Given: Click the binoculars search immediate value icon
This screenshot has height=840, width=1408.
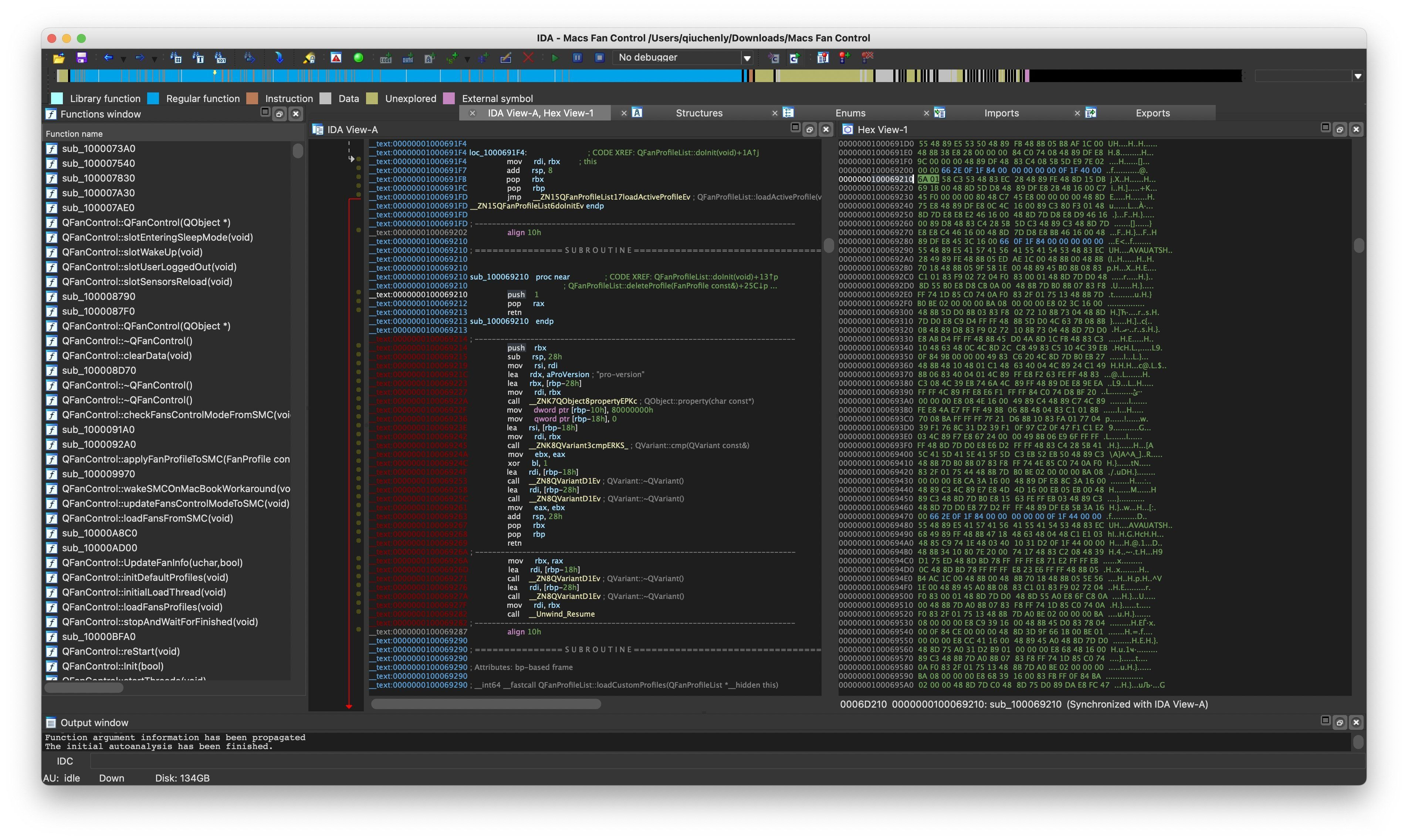Looking at the screenshot, I should coord(176,58).
